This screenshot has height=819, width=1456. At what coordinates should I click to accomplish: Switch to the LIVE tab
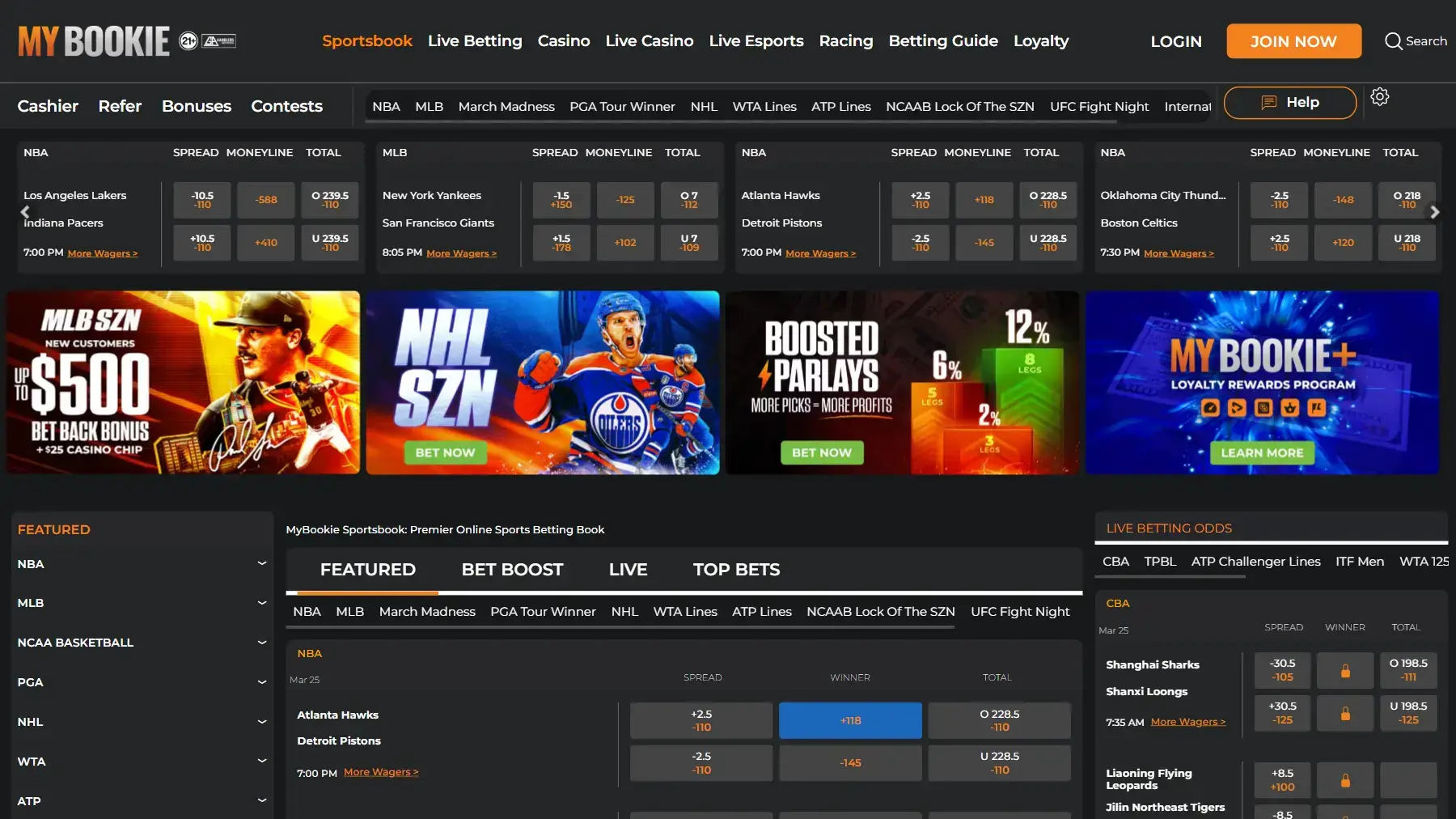pyautogui.click(x=628, y=570)
